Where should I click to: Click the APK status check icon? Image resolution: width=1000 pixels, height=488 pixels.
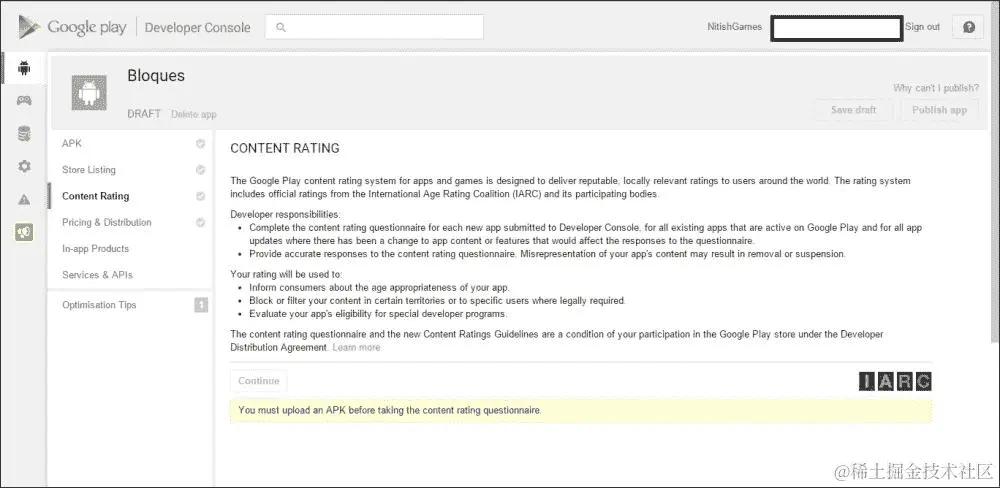pyautogui.click(x=200, y=144)
